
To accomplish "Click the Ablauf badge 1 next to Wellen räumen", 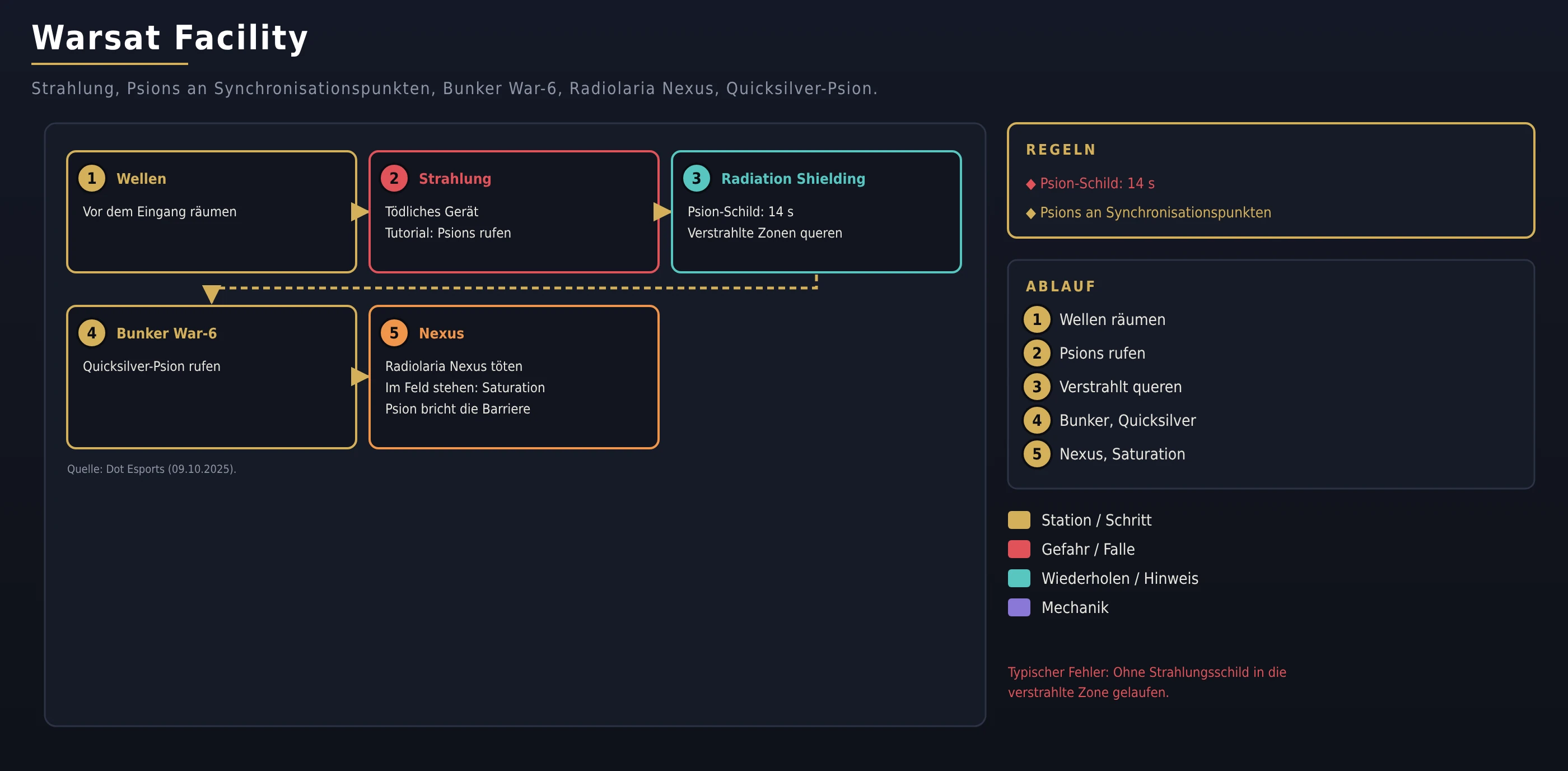I will pyautogui.click(x=1037, y=320).
